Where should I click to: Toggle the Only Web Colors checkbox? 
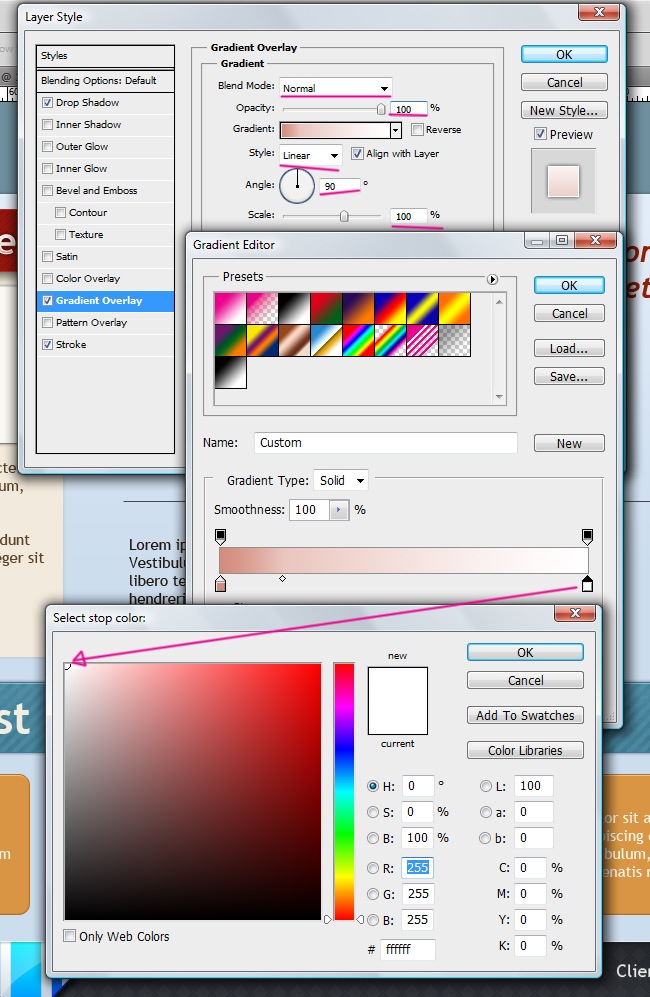click(x=69, y=936)
